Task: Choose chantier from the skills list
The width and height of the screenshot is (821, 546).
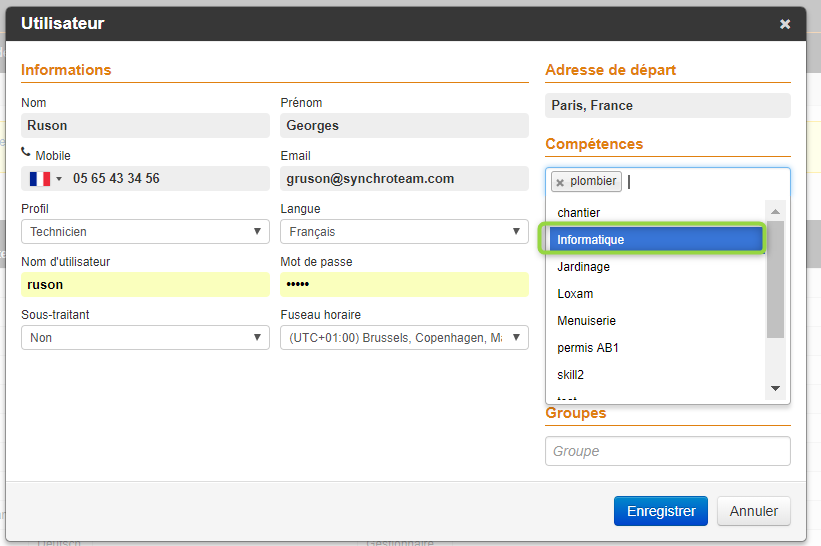Action: coord(657,213)
